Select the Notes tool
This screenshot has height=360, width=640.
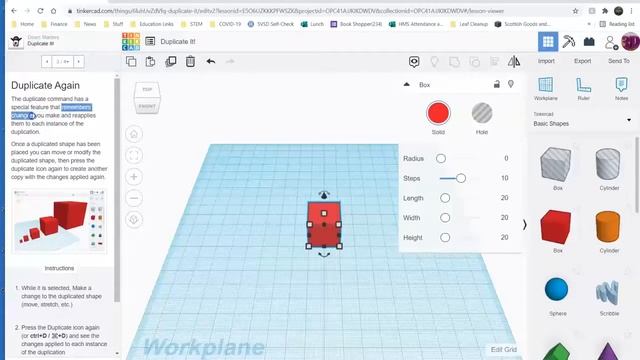click(621, 89)
